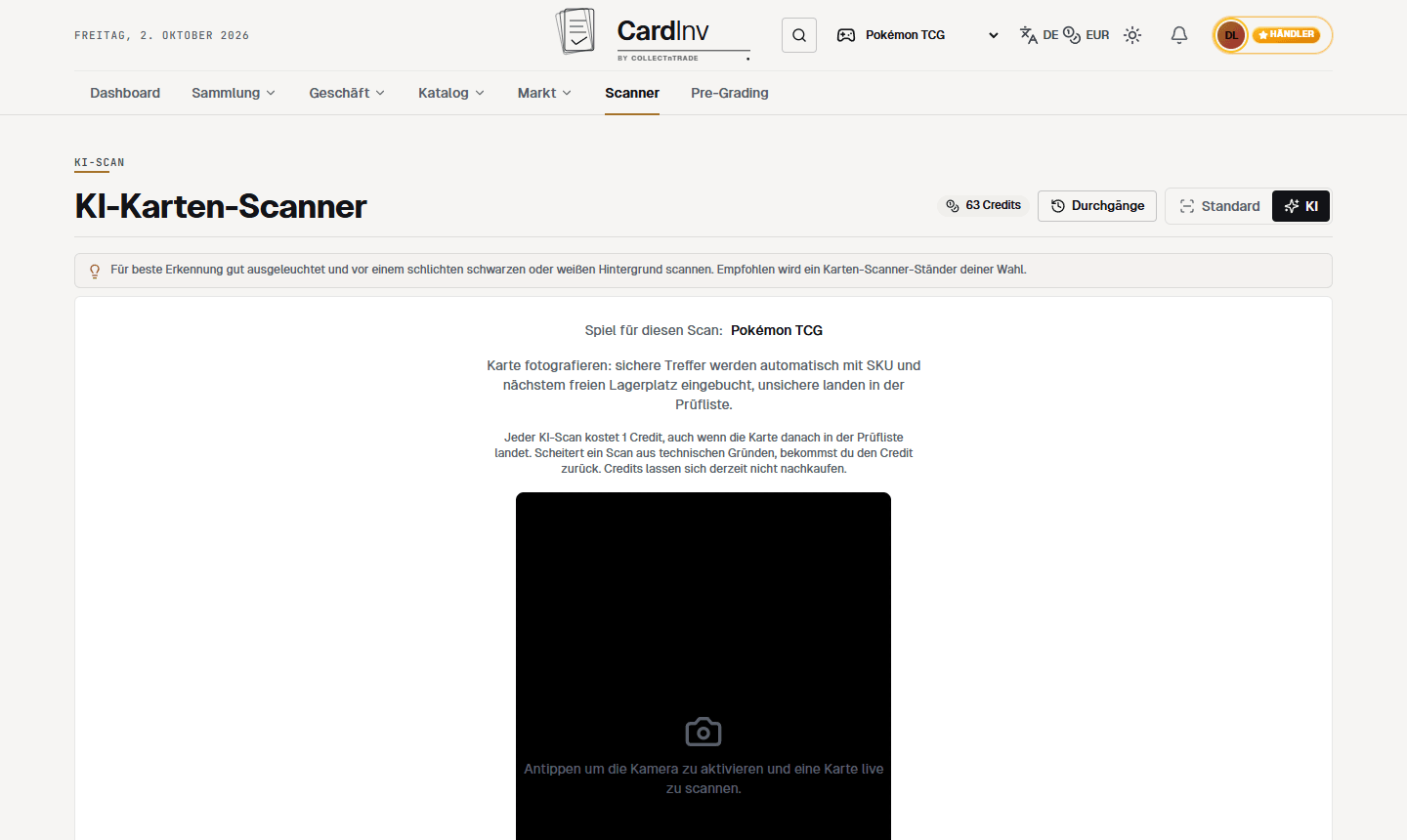Screen dimensions: 1407x840
Task: Click the CardInv logo icon
Action: 575,31
